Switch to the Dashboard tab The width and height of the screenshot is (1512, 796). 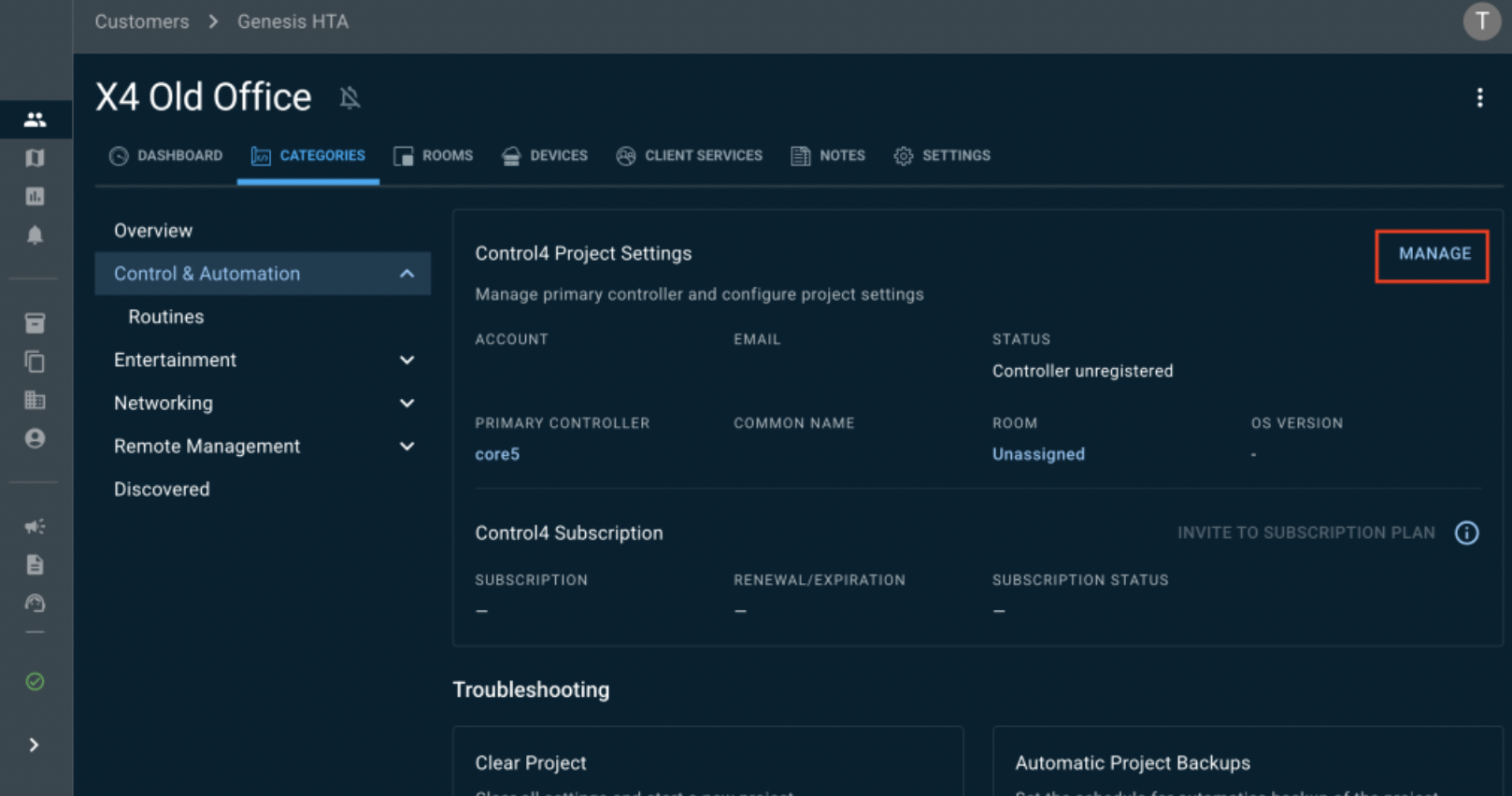166,156
